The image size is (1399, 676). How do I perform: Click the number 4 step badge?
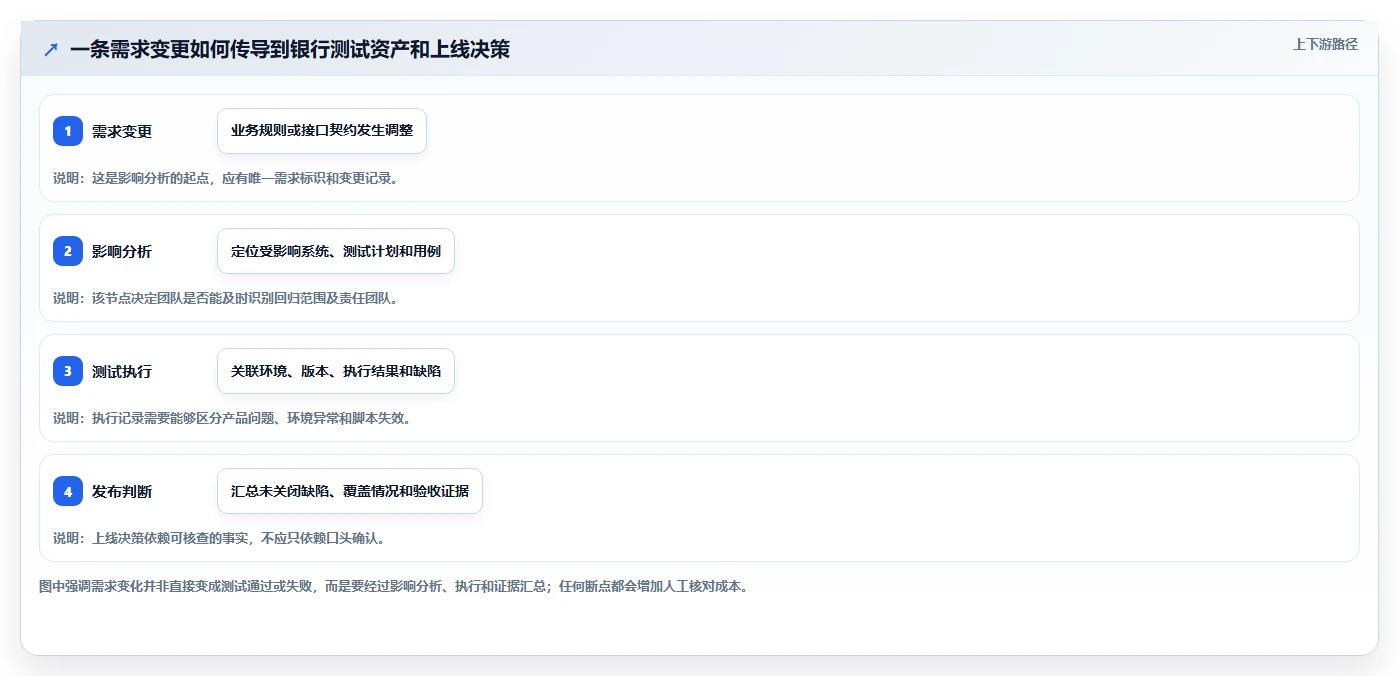point(68,491)
